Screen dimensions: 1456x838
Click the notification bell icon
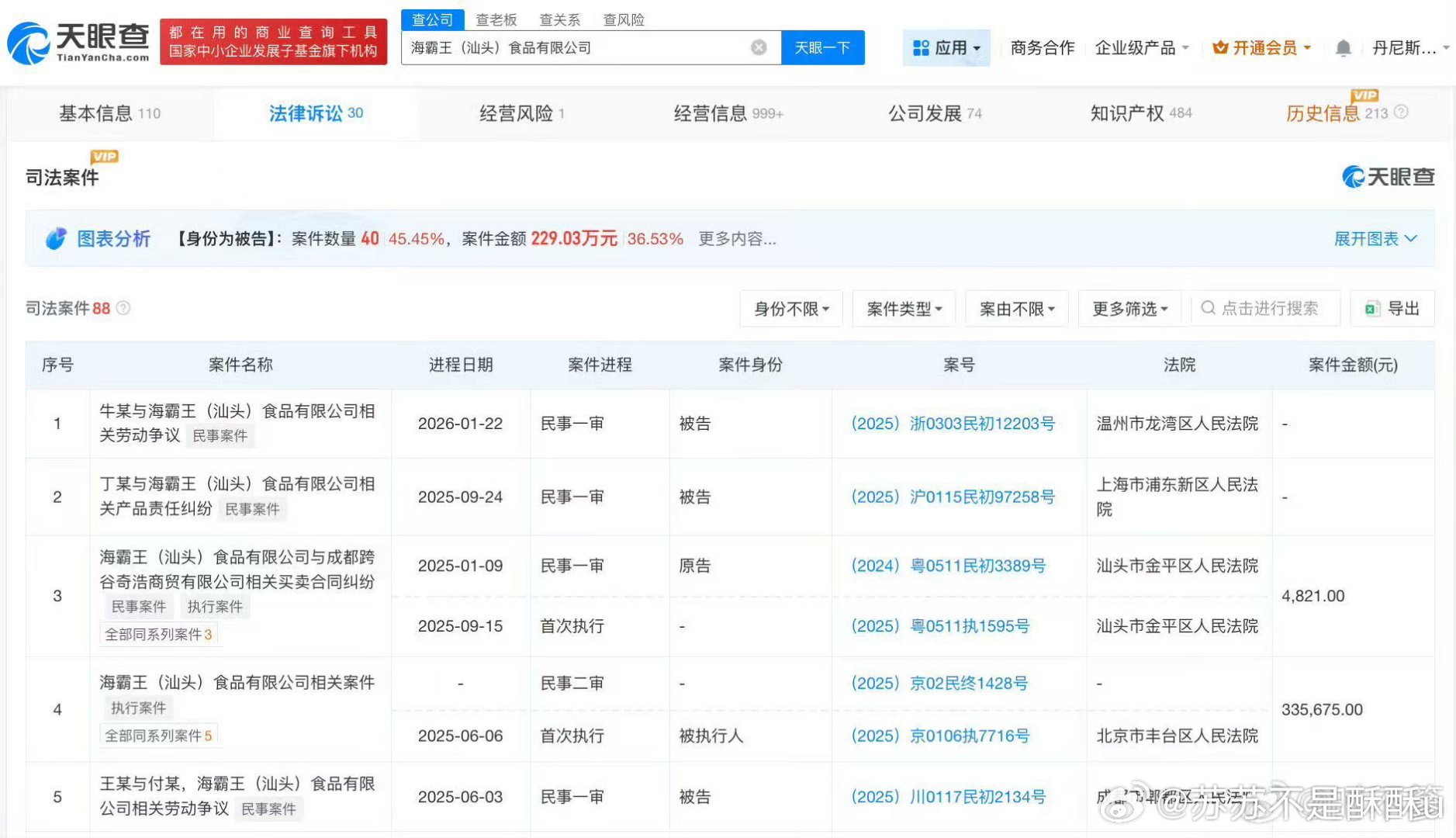pos(1344,47)
